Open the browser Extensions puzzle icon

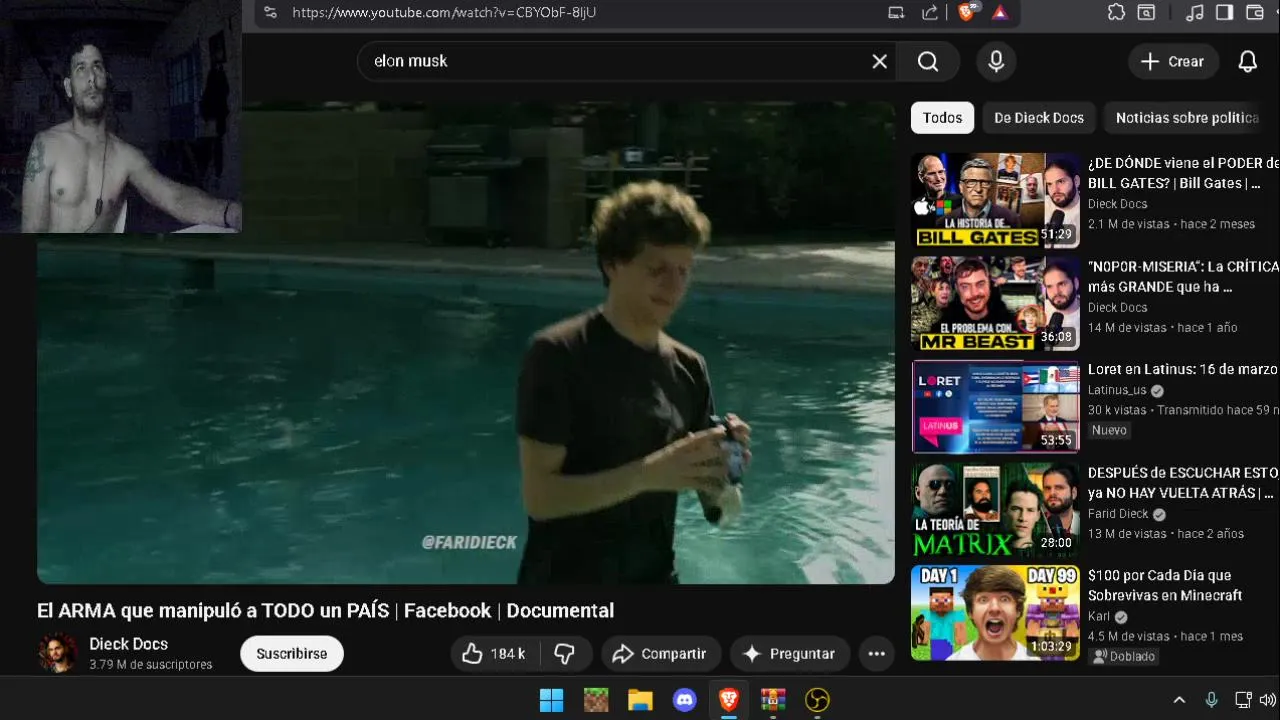point(1117,13)
